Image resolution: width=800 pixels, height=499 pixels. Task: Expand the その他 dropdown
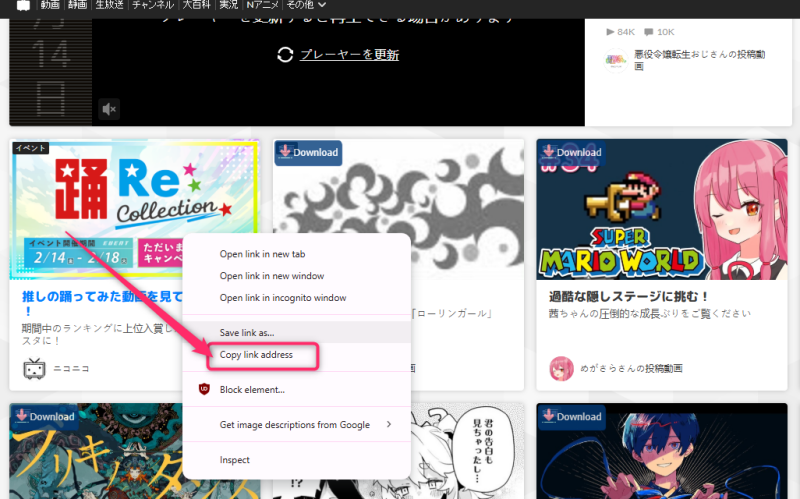[306, 5]
